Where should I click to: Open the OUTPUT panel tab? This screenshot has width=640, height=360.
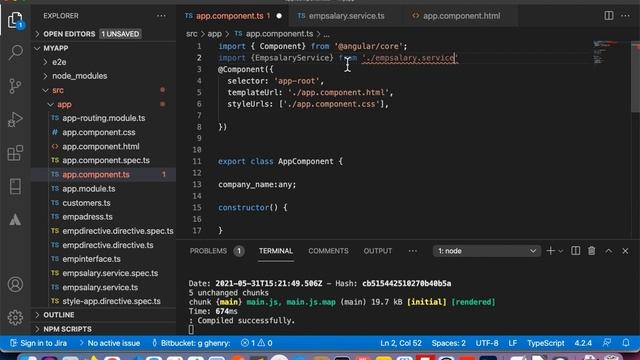[378, 251]
